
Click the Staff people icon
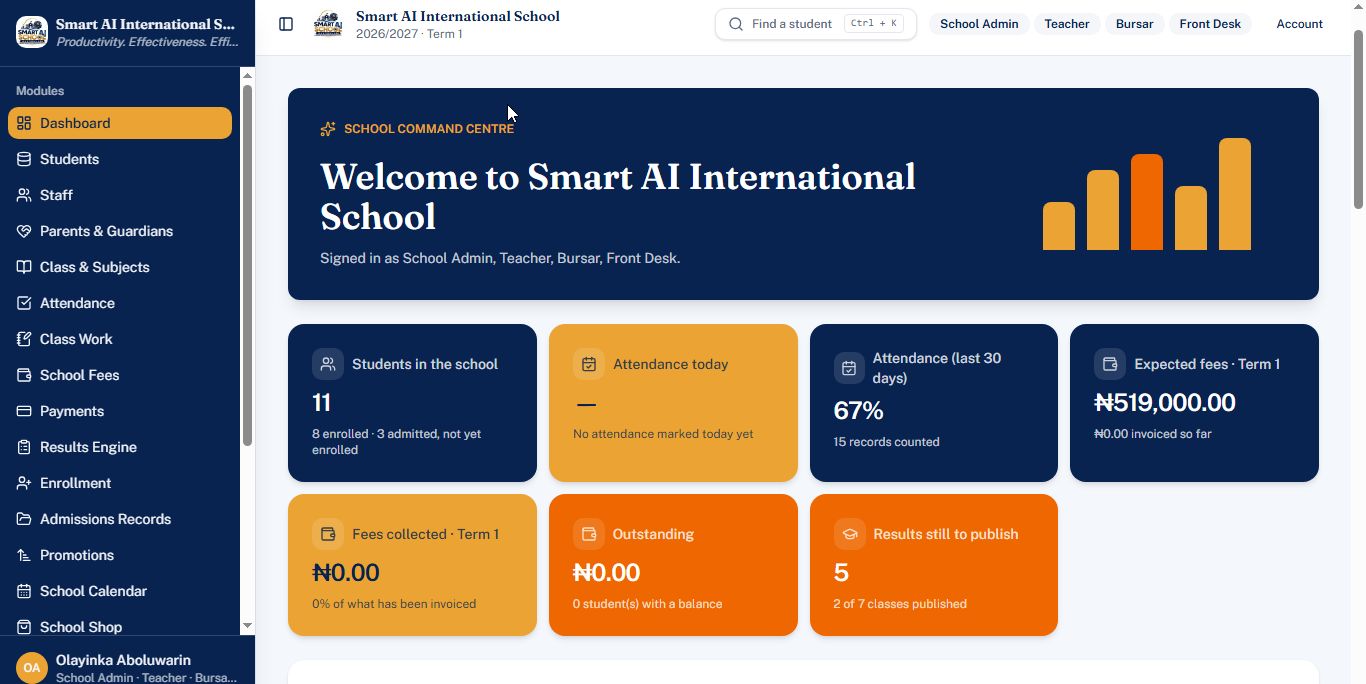[x=24, y=195]
